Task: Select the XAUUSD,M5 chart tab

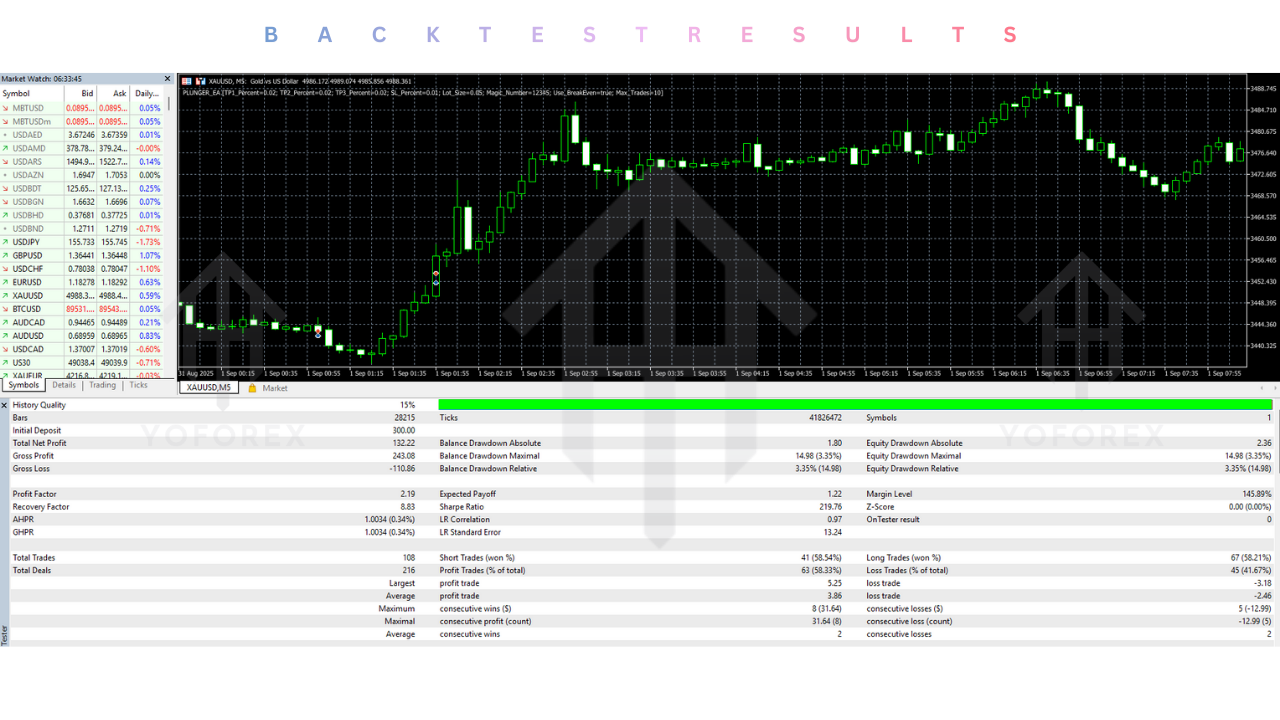Action: 209,388
